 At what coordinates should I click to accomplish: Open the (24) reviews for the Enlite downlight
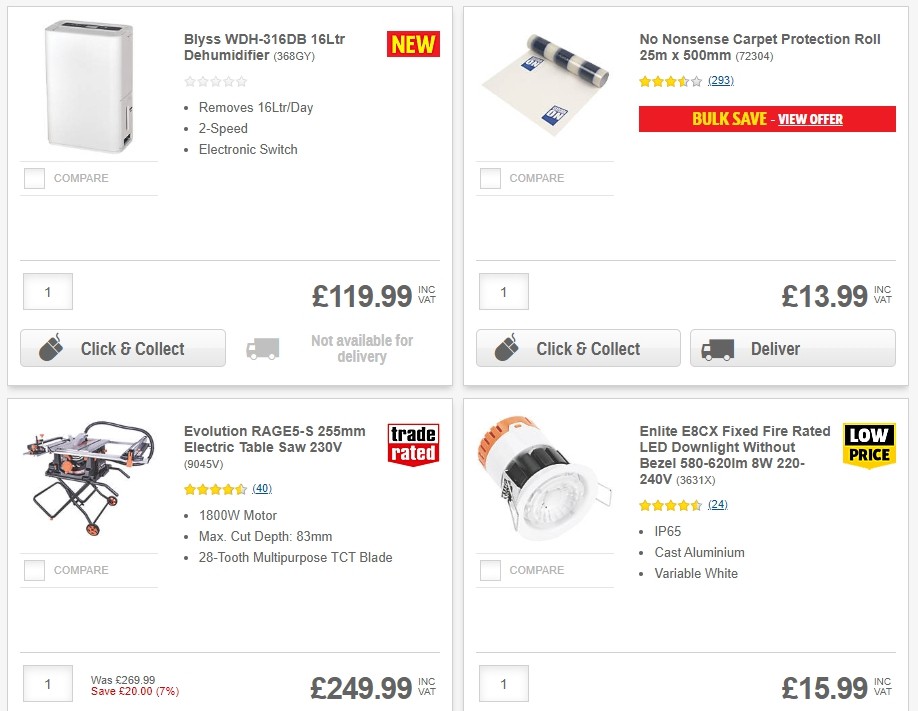point(720,505)
